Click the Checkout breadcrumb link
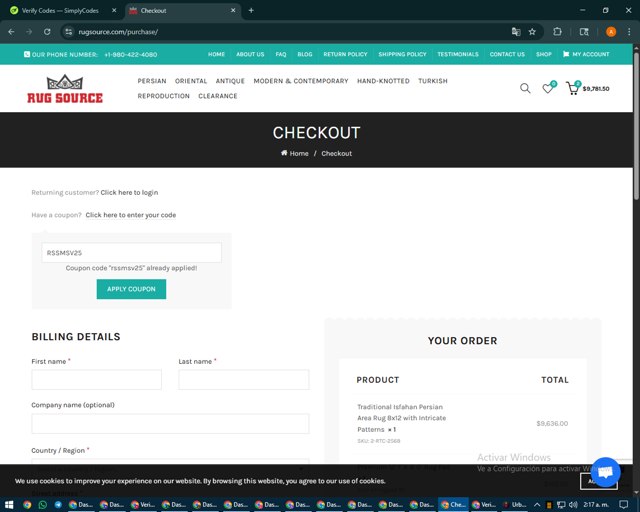Viewport: 640px width, 512px height. point(336,154)
